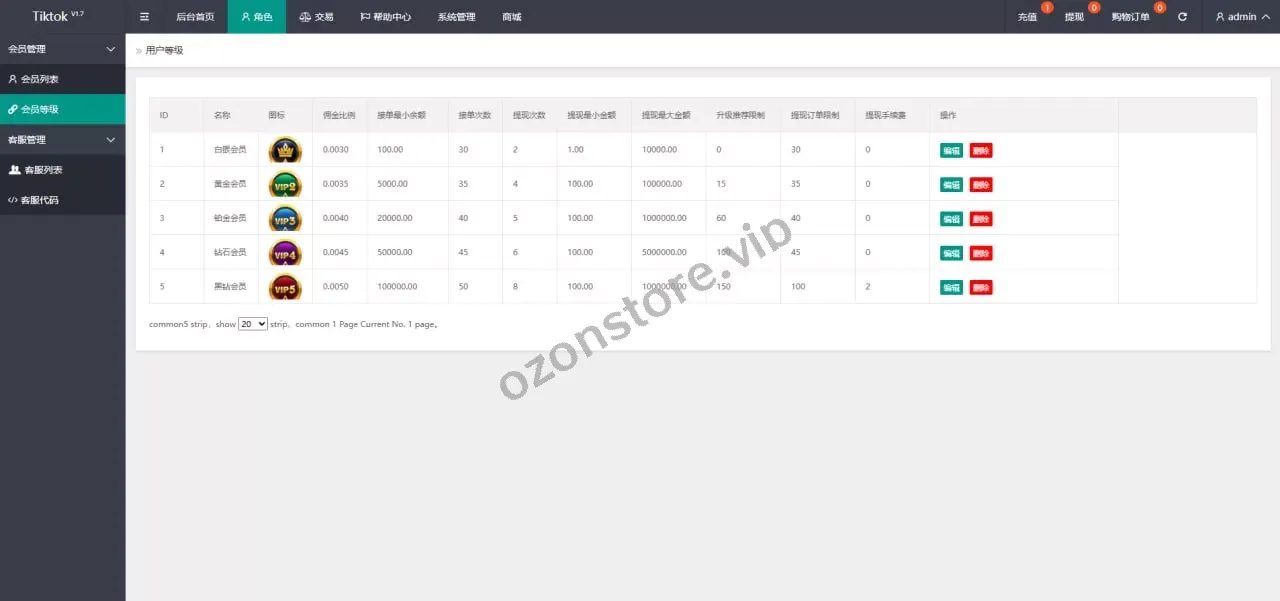Click the hamburger menu collapse icon
This screenshot has height=601, width=1280.
pos(144,17)
